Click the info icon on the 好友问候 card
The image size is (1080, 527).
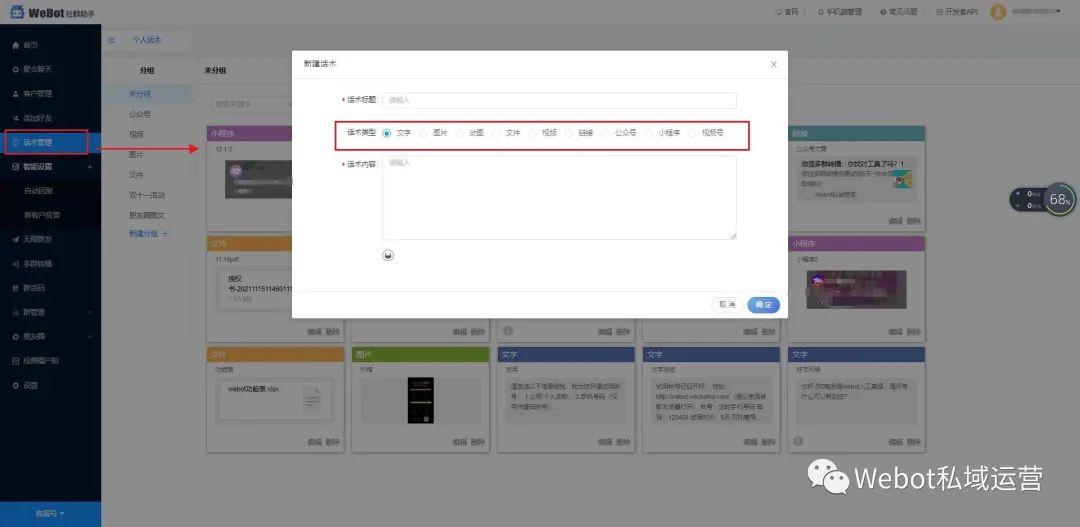click(x=798, y=441)
